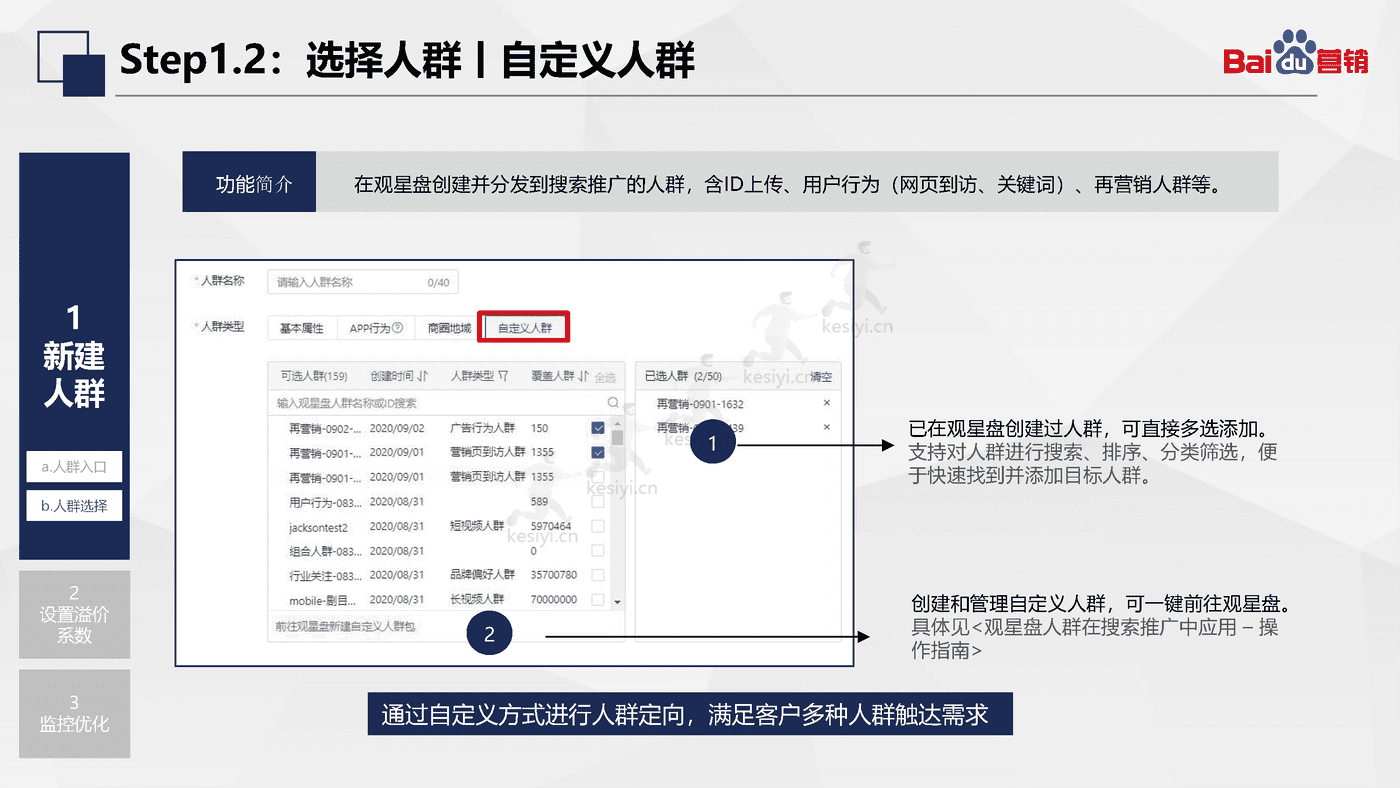Click the scrollbar down arrow in the list
This screenshot has width=1400, height=788.
(617, 601)
